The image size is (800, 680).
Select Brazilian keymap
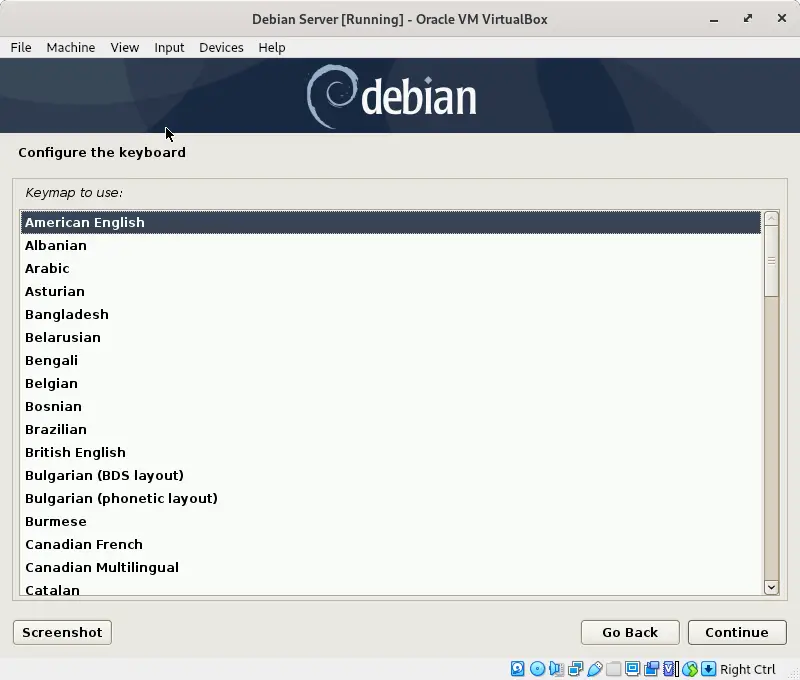point(391,429)
